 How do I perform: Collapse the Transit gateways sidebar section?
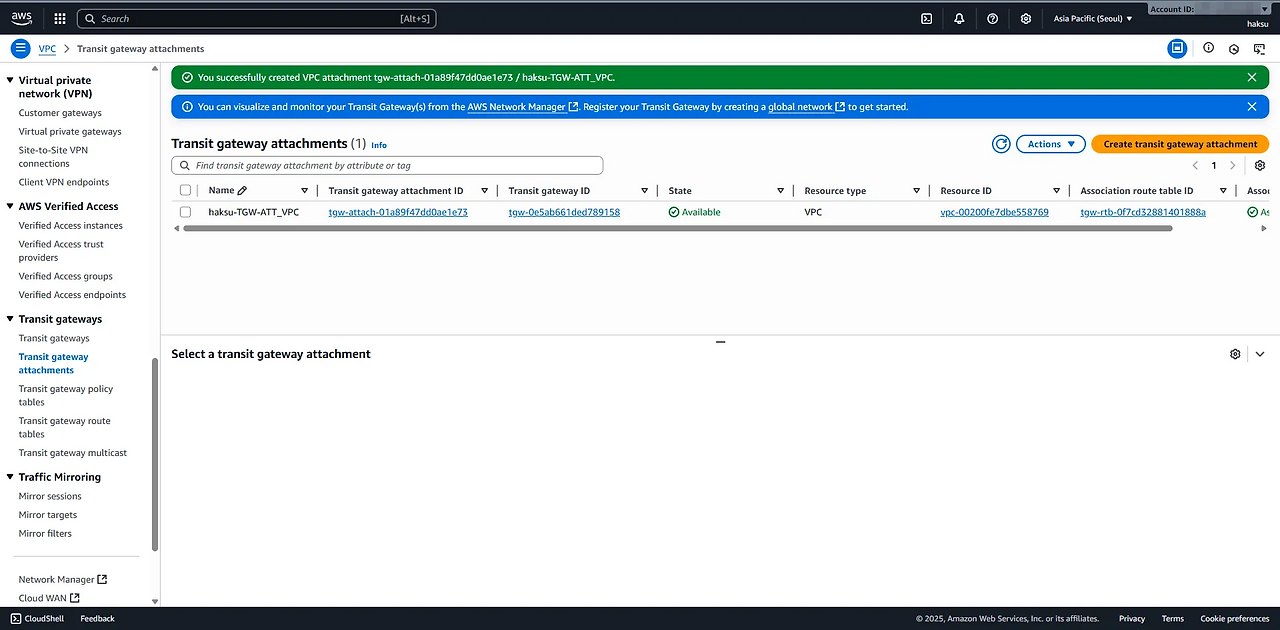tap(11, 319)
